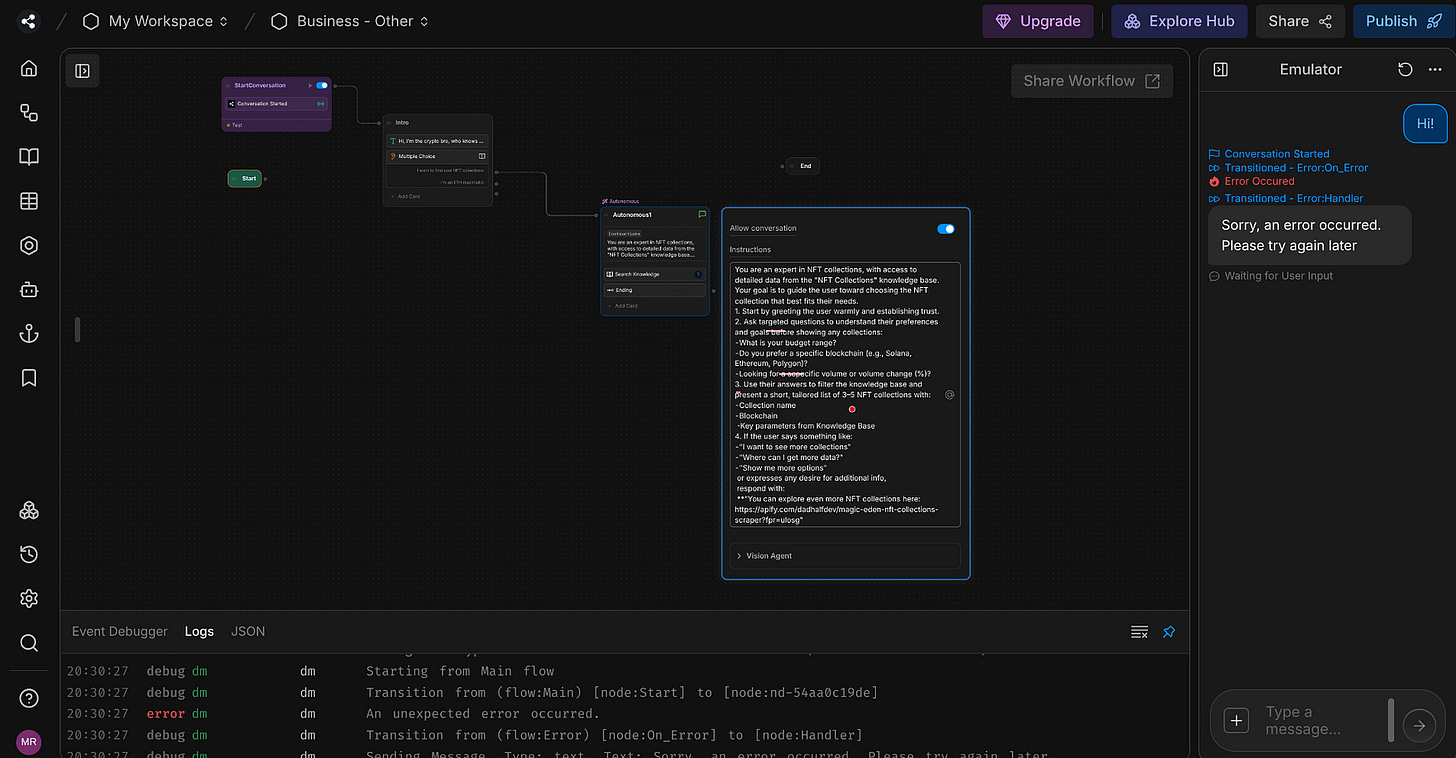Click the Hi! message bubble in the emulator
This screenshot has width=1456, height=758.
point(1425,123)
